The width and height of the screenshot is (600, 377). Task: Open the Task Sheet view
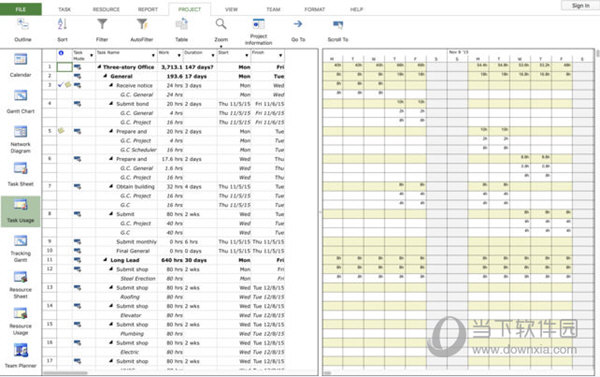click(21, 174)
